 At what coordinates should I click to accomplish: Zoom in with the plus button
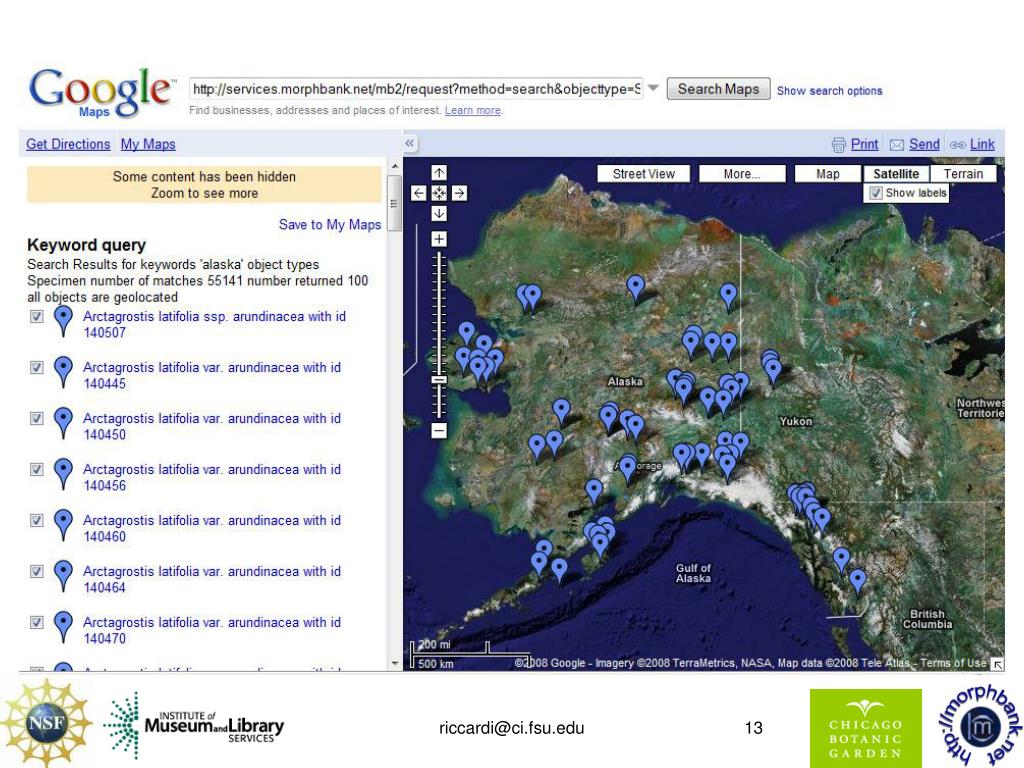(439, 239)
